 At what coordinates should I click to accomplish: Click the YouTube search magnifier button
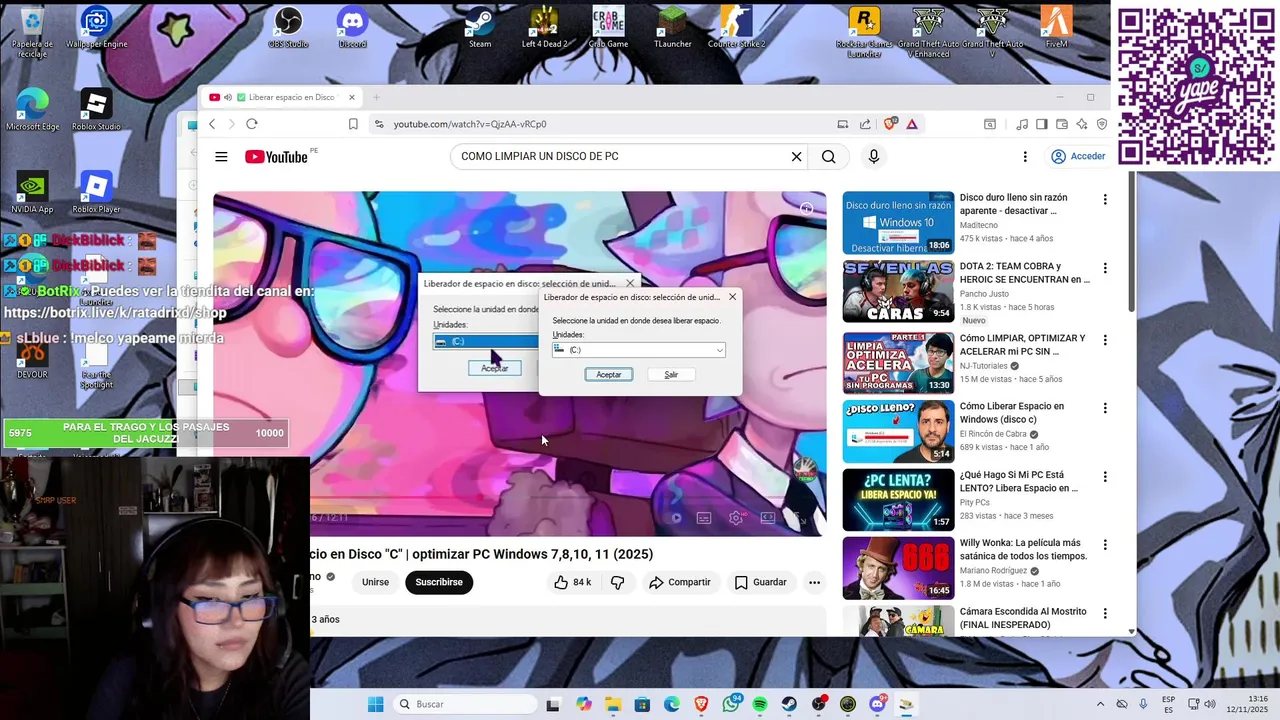point(828,157)
